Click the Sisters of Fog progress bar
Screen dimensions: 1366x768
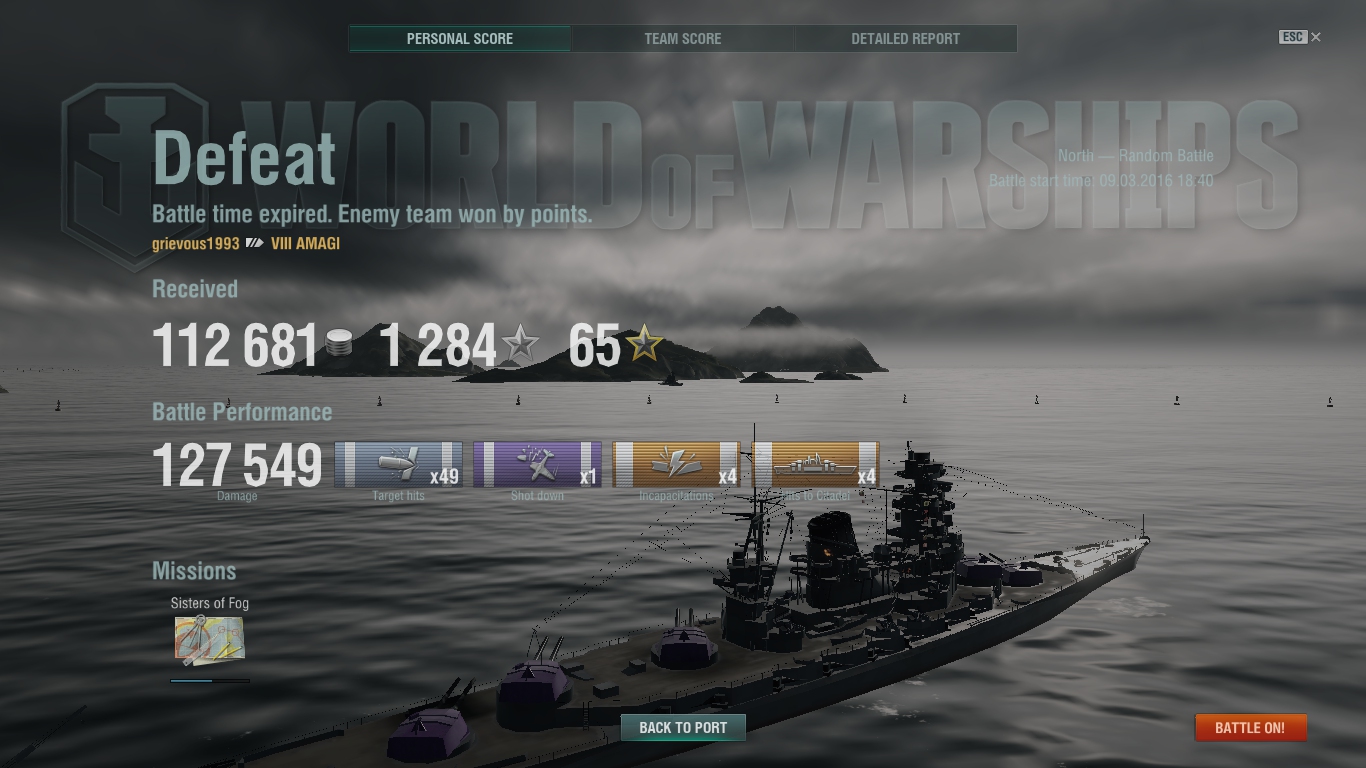click(210, 681)
